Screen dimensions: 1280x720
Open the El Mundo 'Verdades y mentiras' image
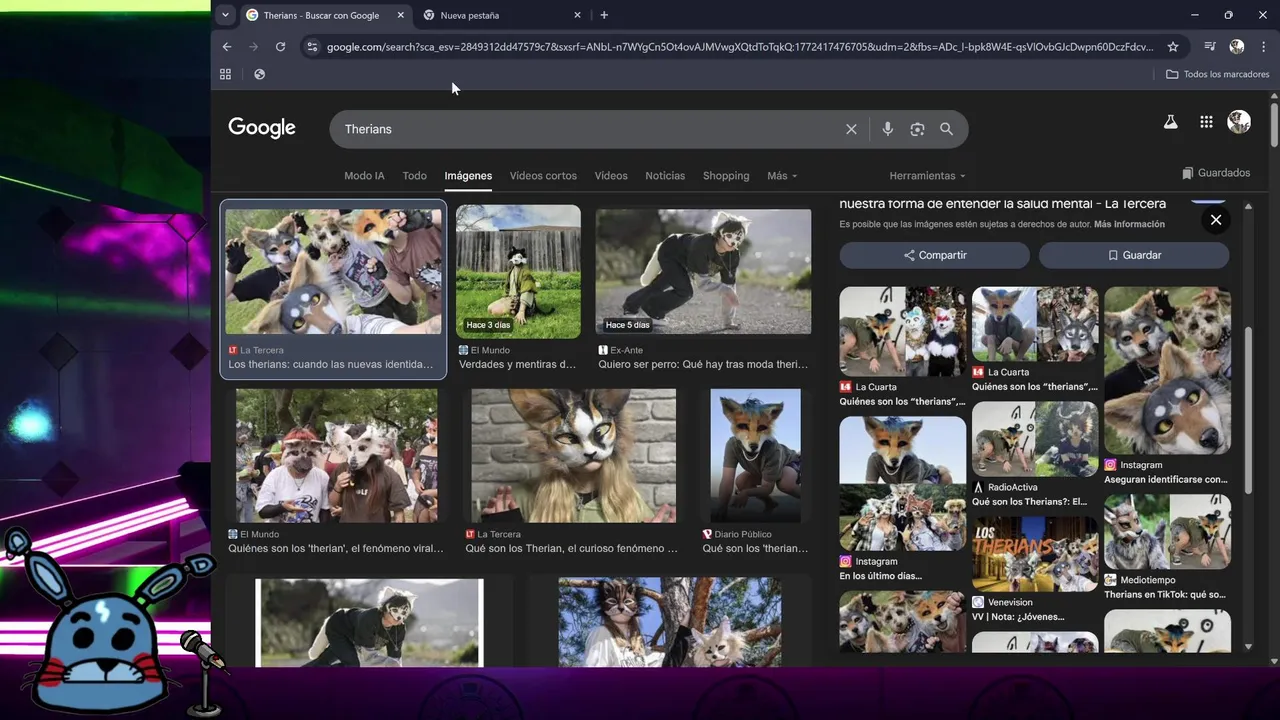click(518, 272)
